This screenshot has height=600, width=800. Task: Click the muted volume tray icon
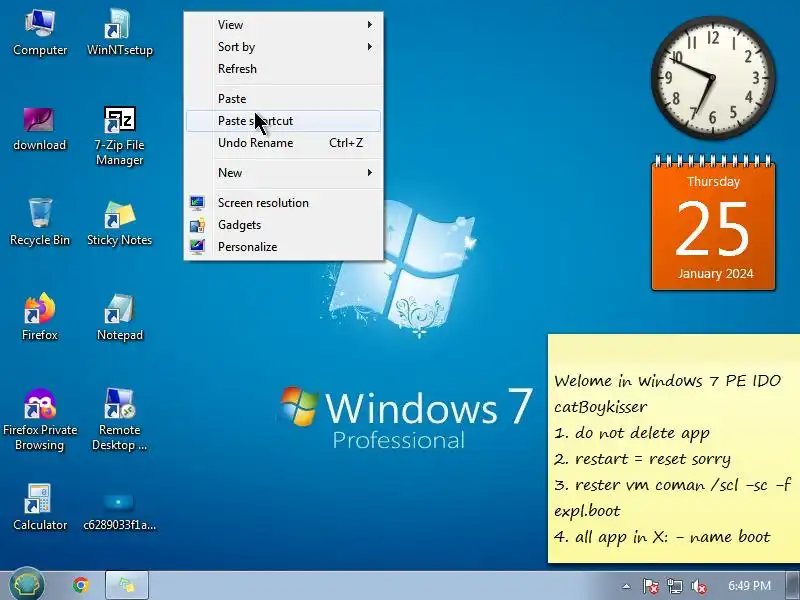point(698,586)
